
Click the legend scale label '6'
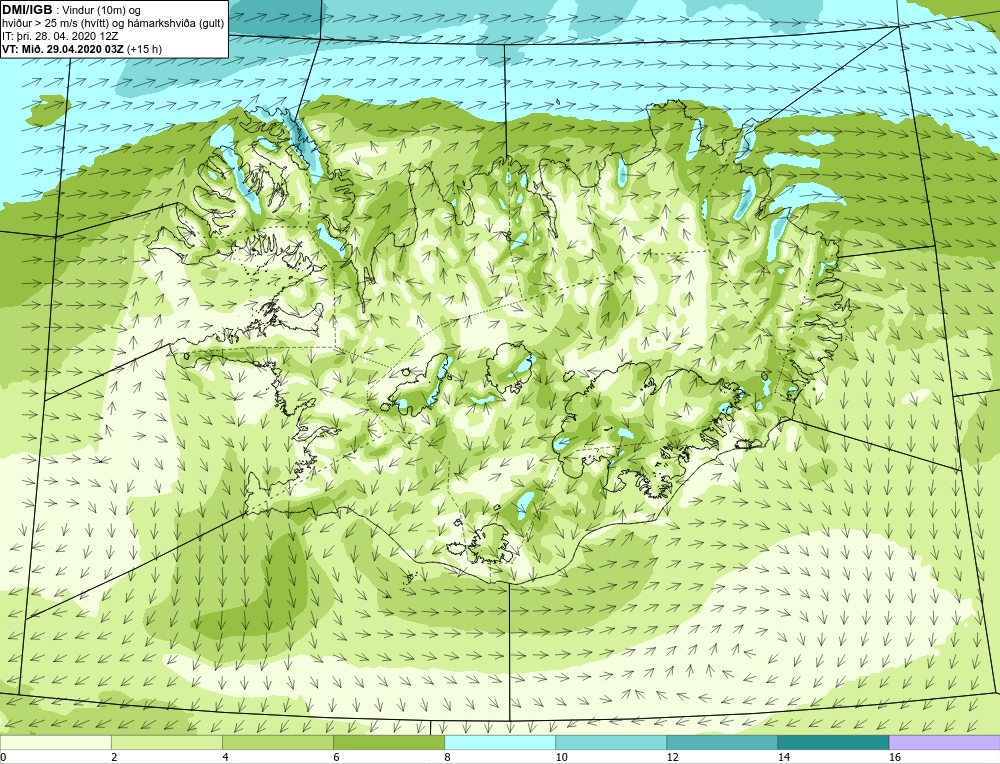[x=336, y=757]
